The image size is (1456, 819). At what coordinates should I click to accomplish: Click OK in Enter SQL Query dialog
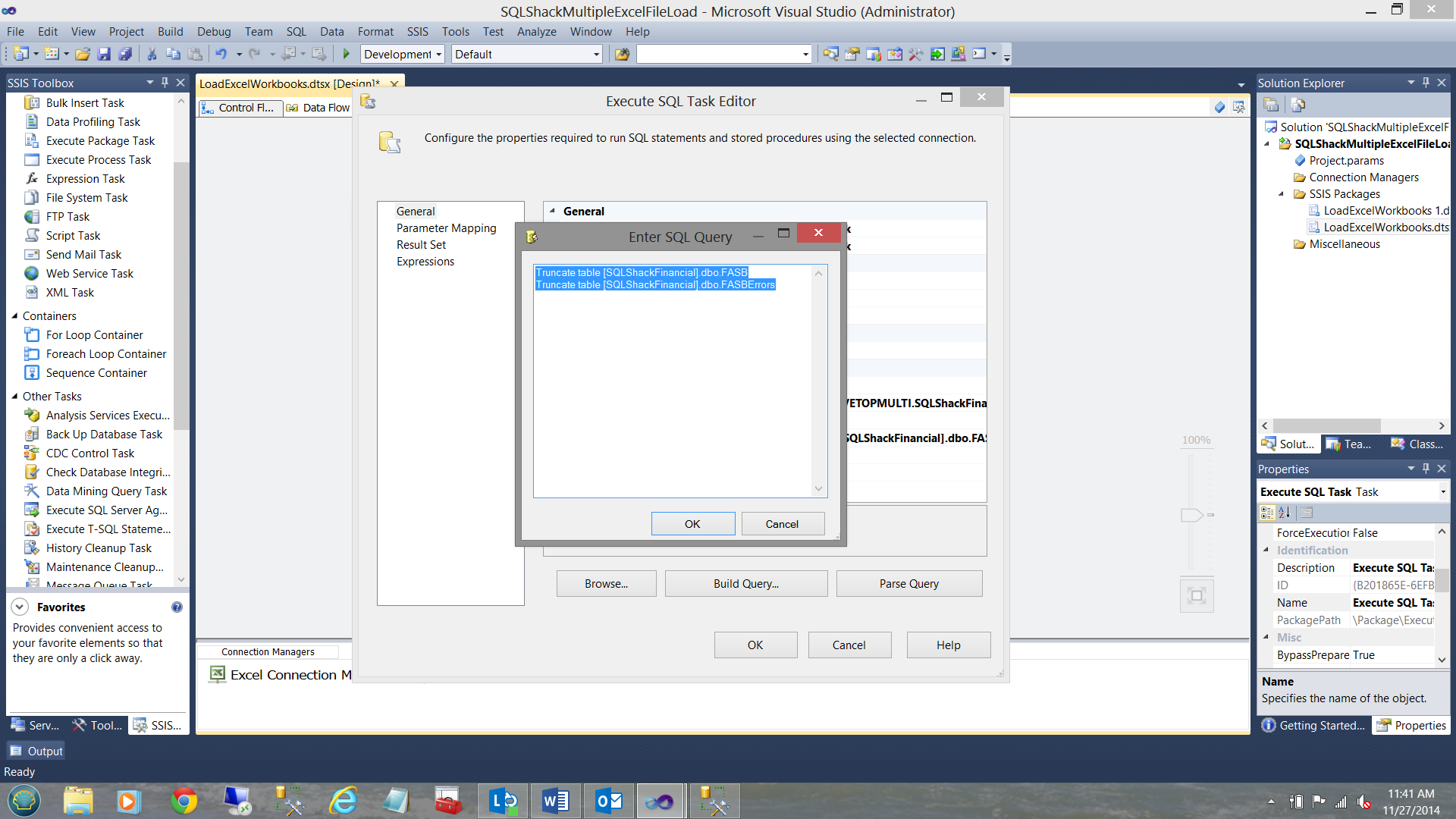click(692, 524)
